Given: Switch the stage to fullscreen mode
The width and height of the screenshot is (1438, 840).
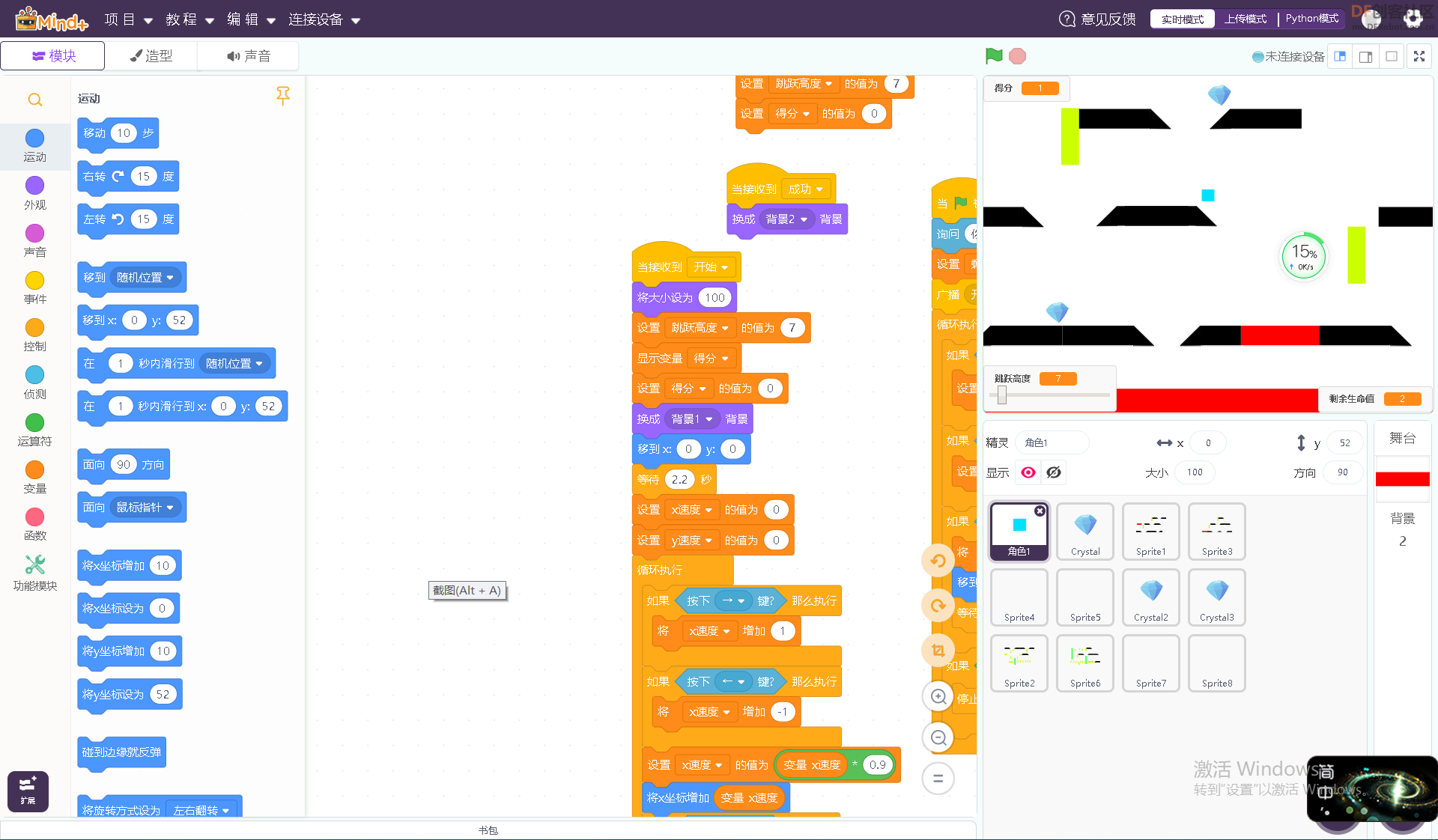Looking at the screenshot, I should (x=1419, y=56).
